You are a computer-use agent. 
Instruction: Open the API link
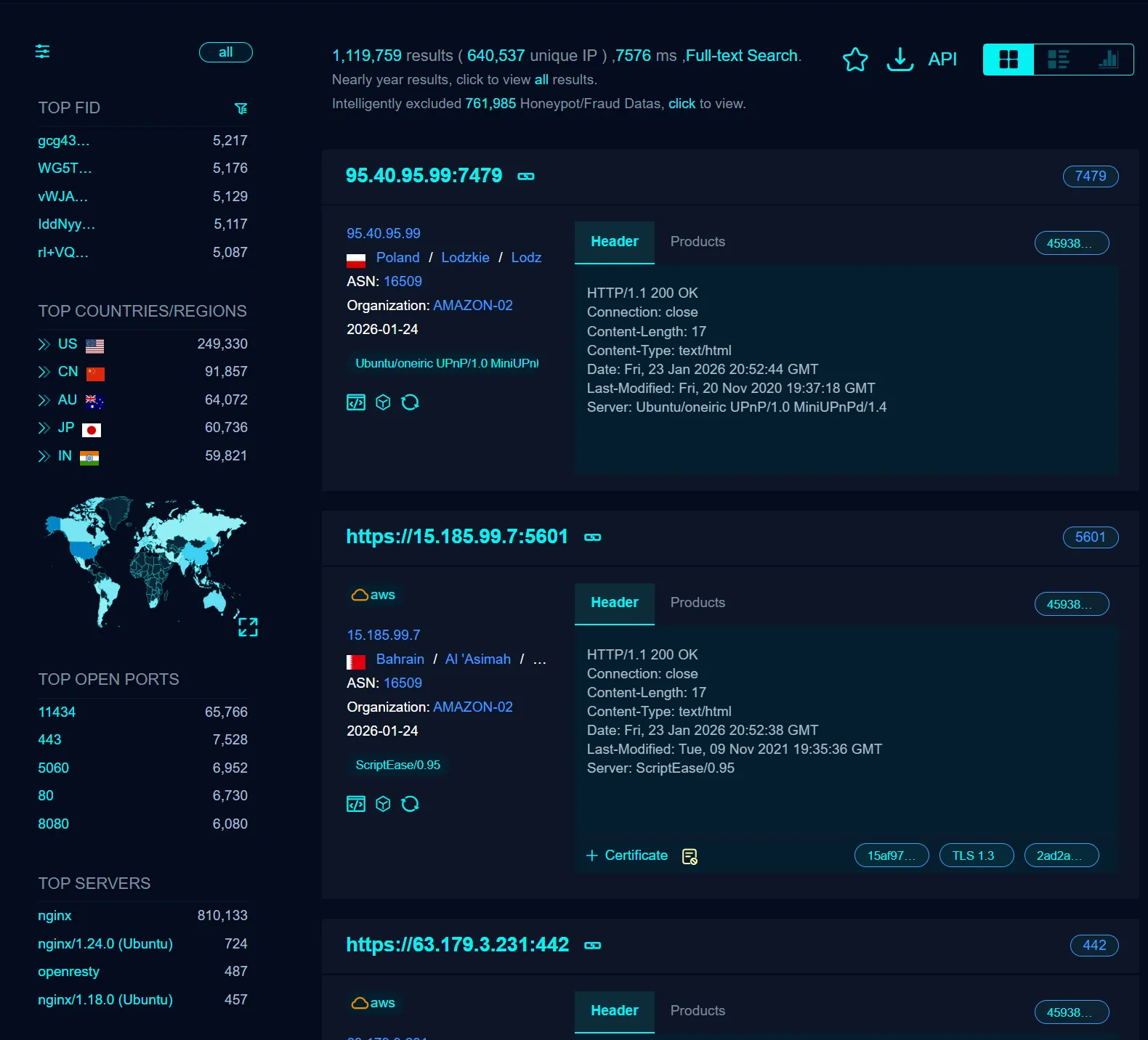942,60
